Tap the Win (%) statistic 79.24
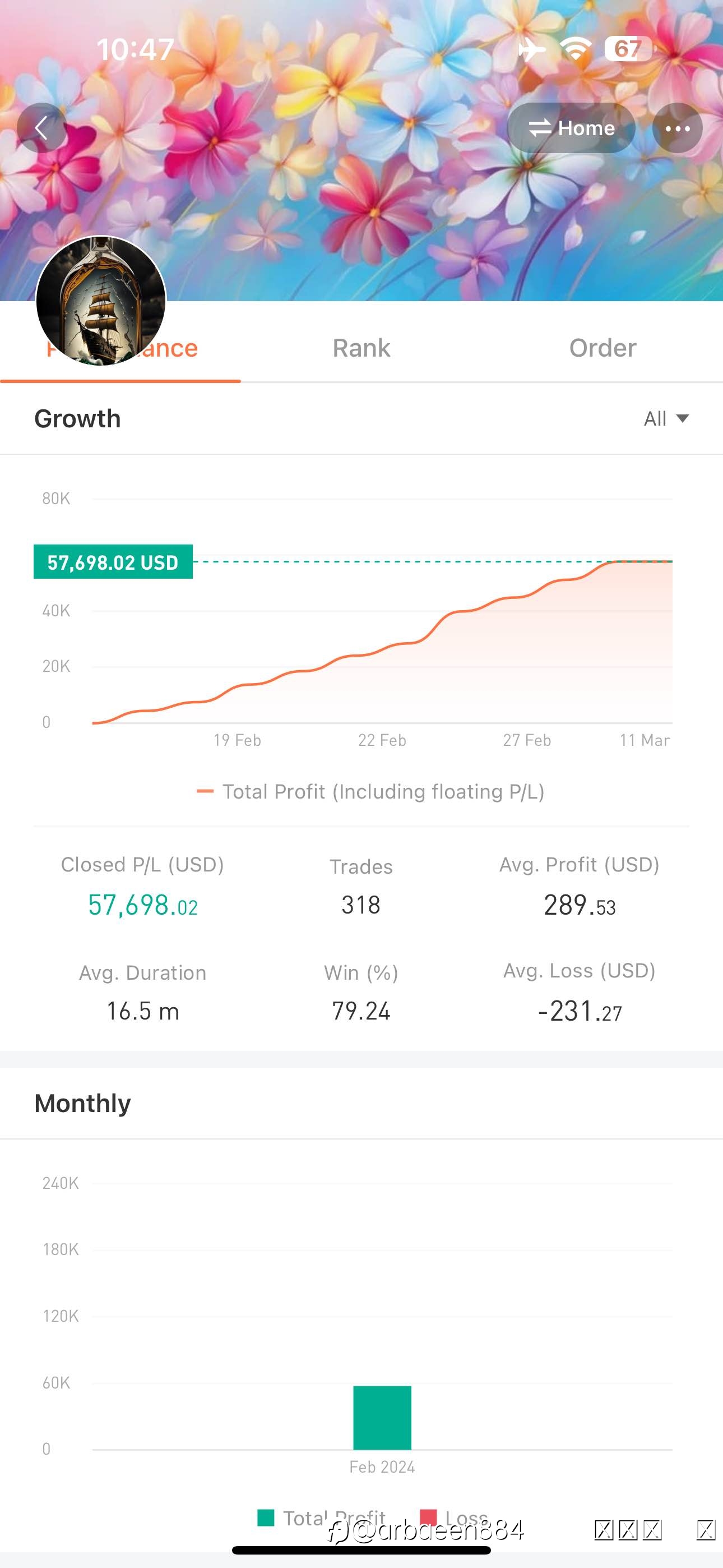 (x=361, y=1011)
